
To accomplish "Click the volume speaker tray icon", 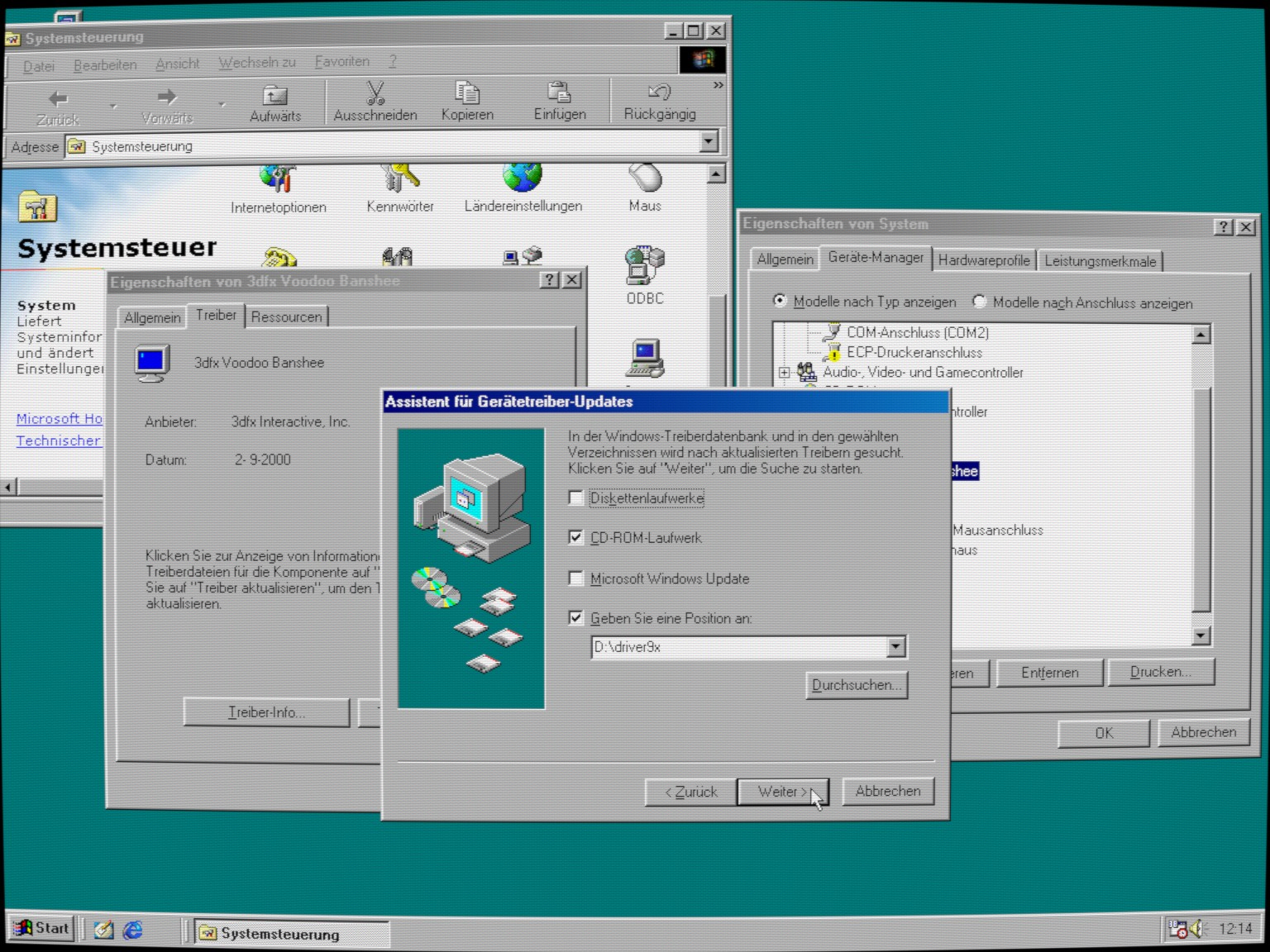I will (x=1198, y=929).
